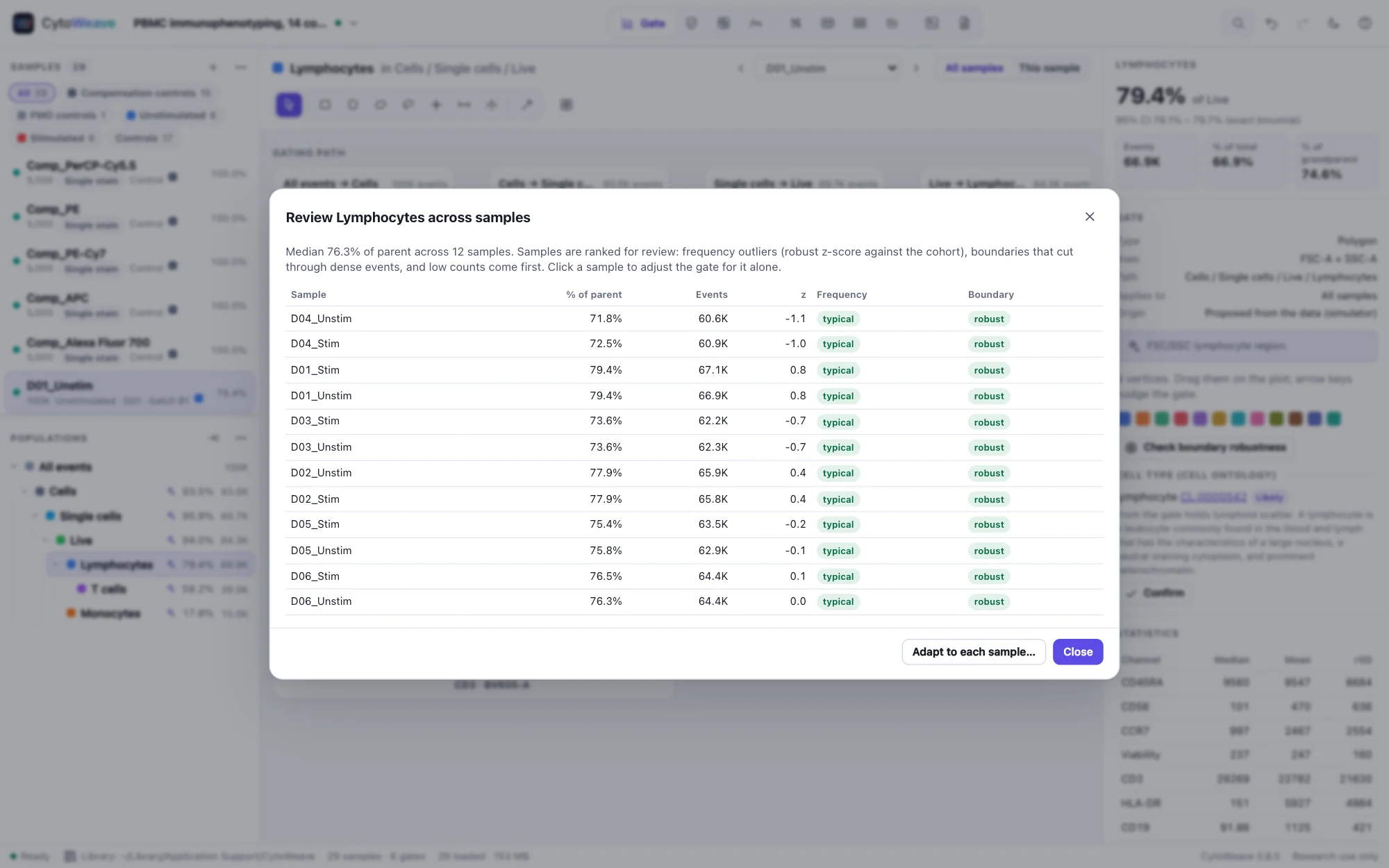1389x868 pixels.
Task: Select the D04_Unstim row in the table
Action: [x=694, y=319]
